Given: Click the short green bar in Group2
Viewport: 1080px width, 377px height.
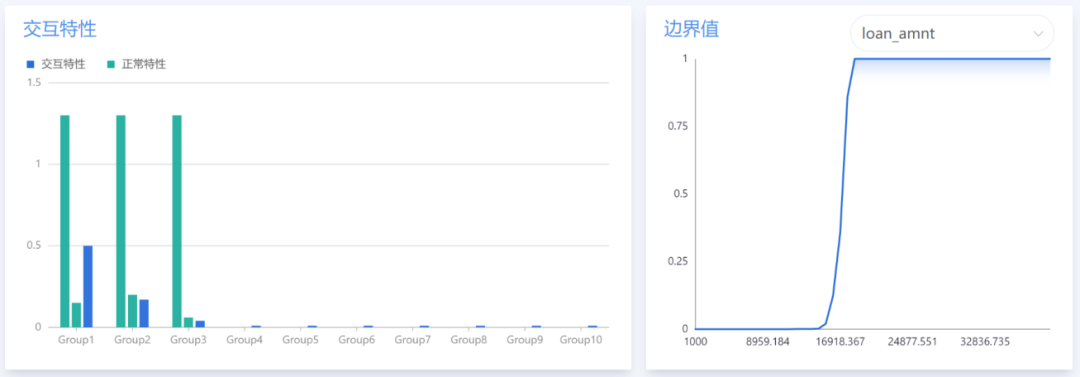Looking at the screenshot, I should tap(132, 311).
